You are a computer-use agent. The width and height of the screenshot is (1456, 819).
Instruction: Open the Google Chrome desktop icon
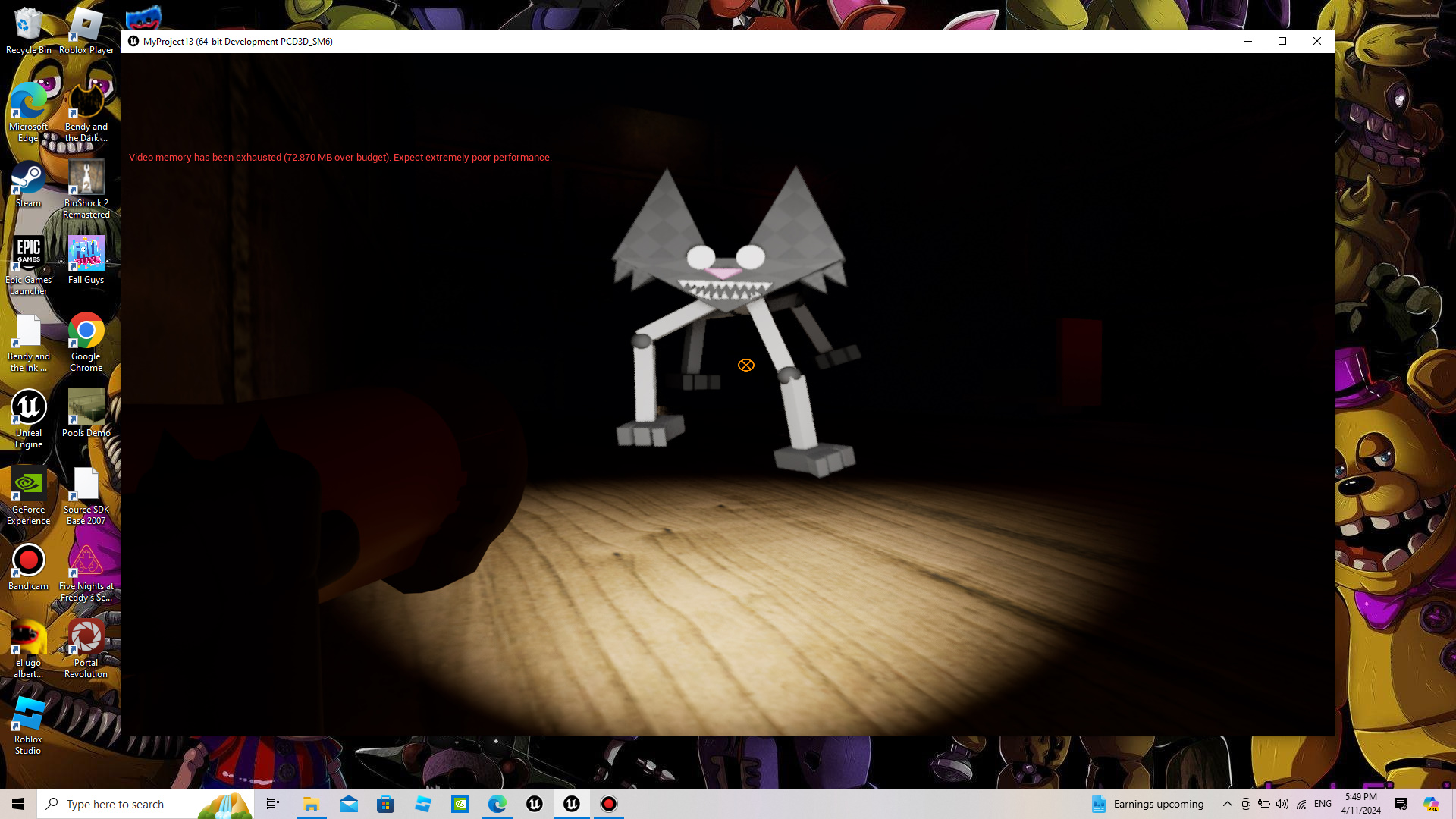(x=86, y=331)
